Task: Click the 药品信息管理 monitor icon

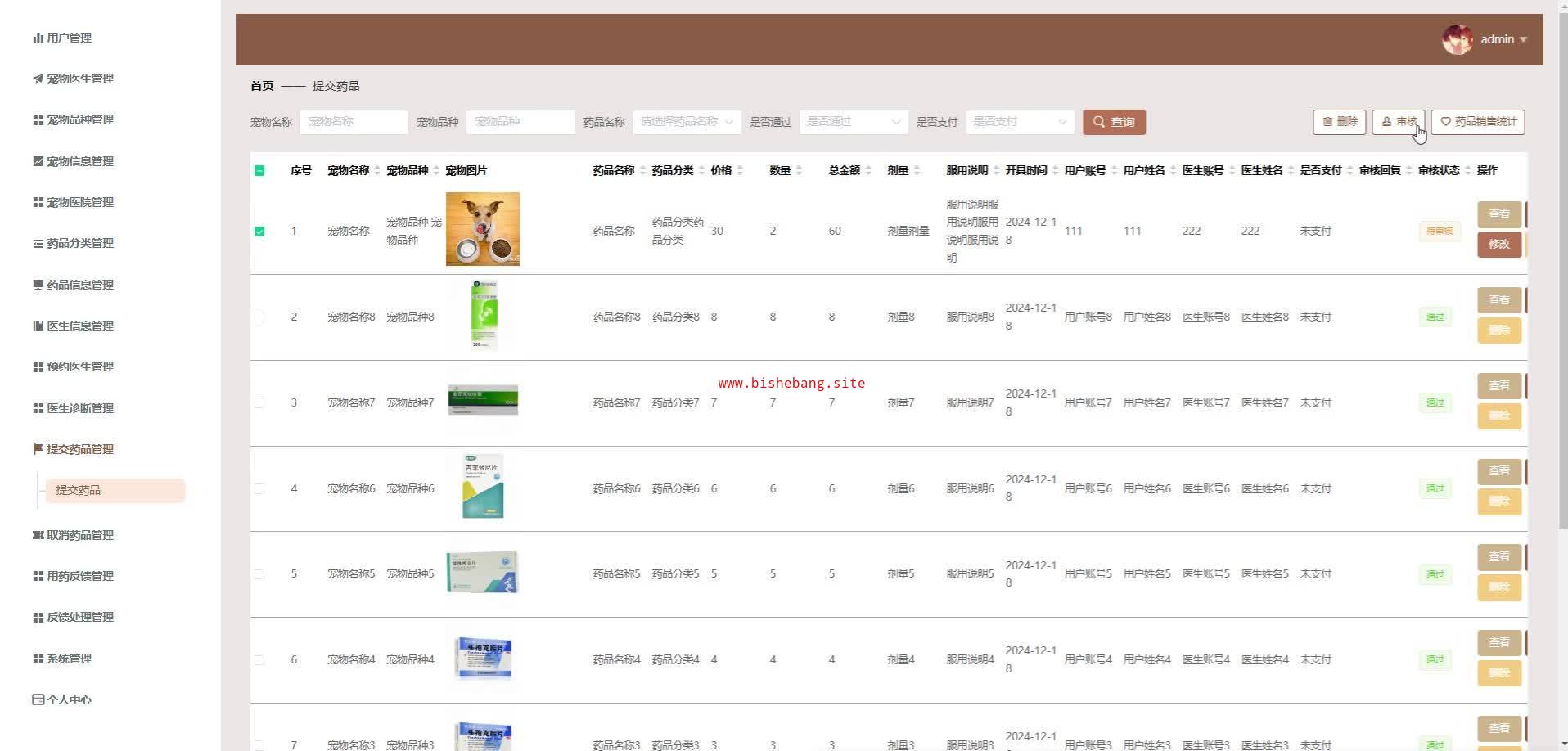Action: pos(38,285)
